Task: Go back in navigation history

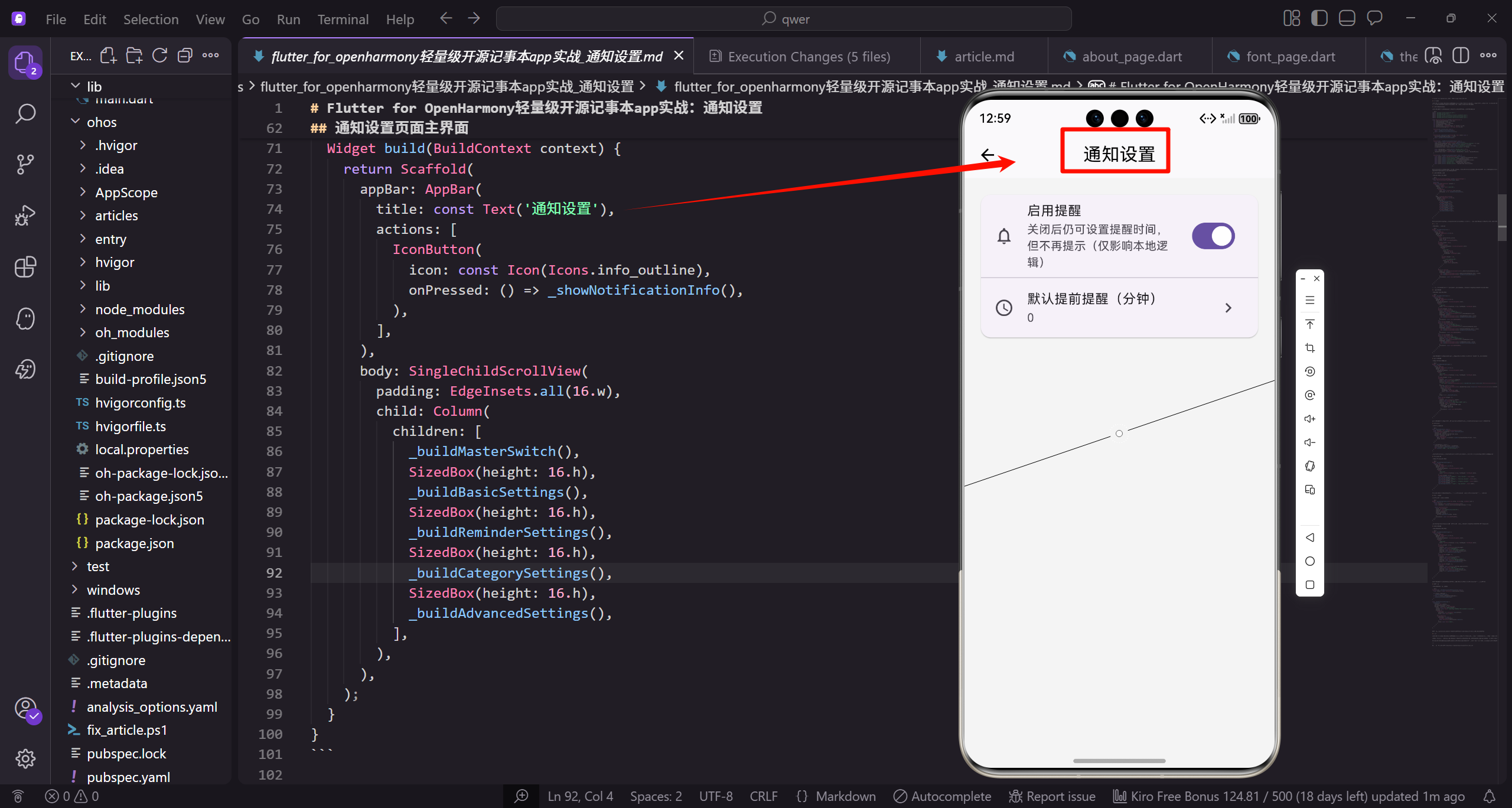Action: point(446,19)
